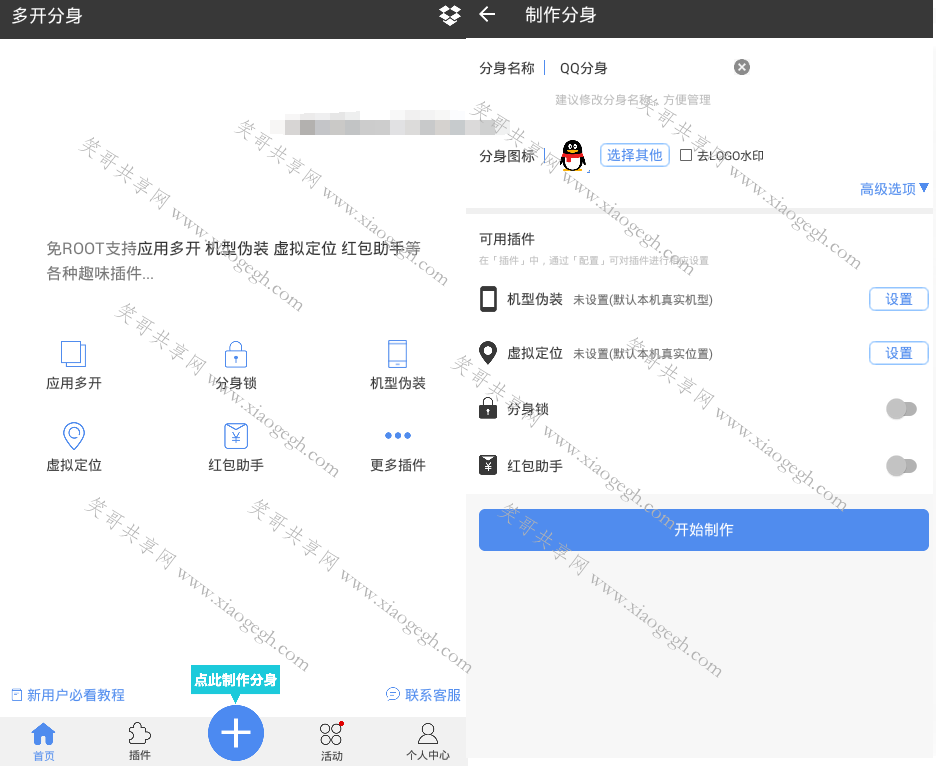Viewport: 936px width, 768px height.
Task: Click 设置 button for 虚拟定位
Action: [x=898, y=353]
